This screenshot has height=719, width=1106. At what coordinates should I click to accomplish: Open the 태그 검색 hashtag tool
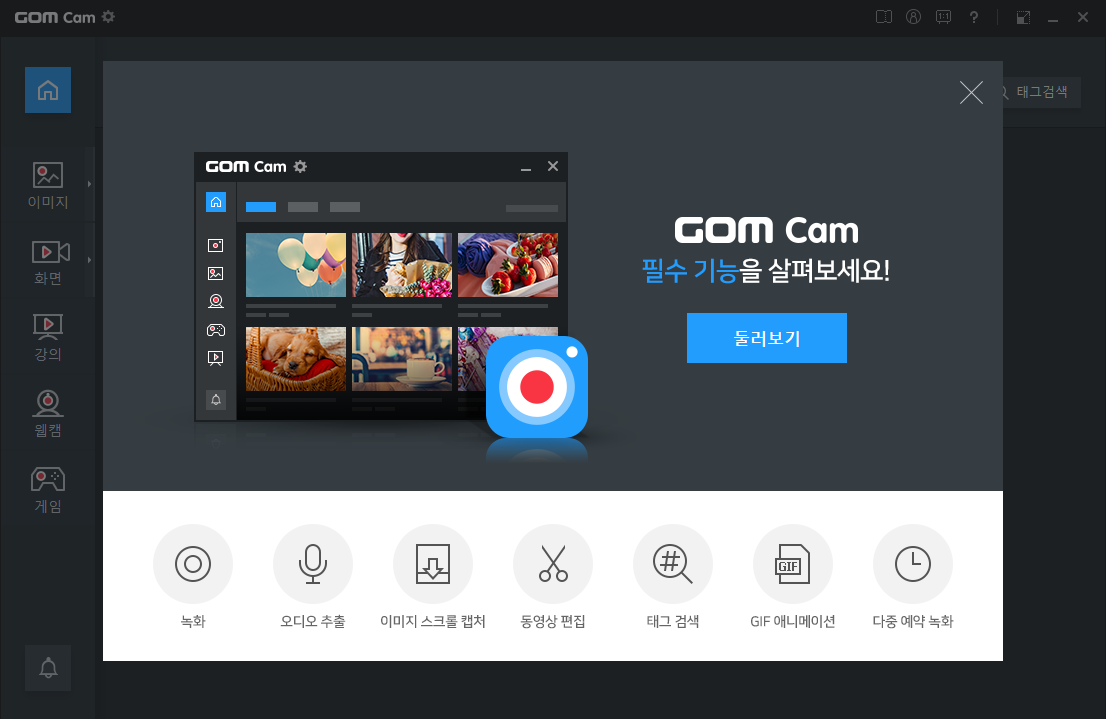coord(673,563)
